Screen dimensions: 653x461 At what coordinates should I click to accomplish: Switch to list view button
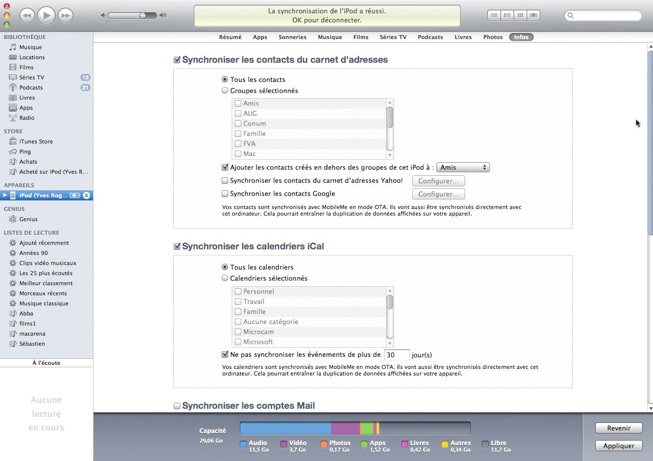pos(494,15)
